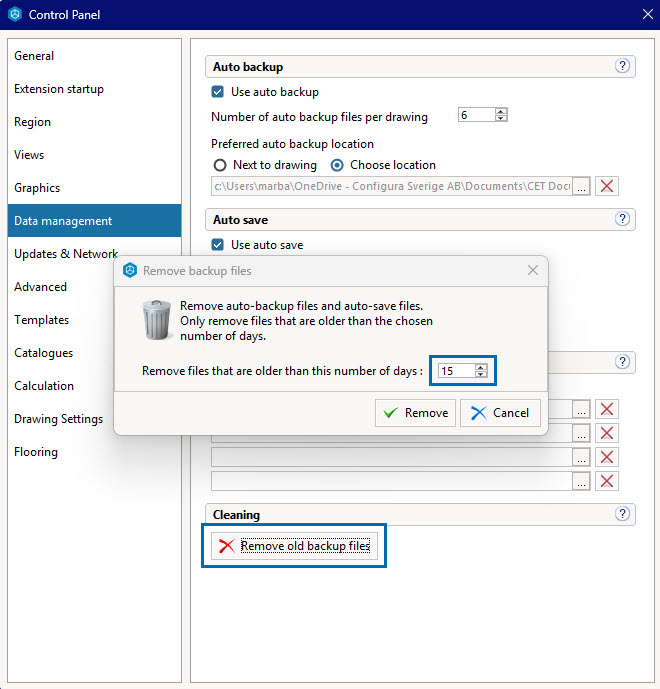
Task: Click Remove old backup files button
Action: click(x=294, y=546)
